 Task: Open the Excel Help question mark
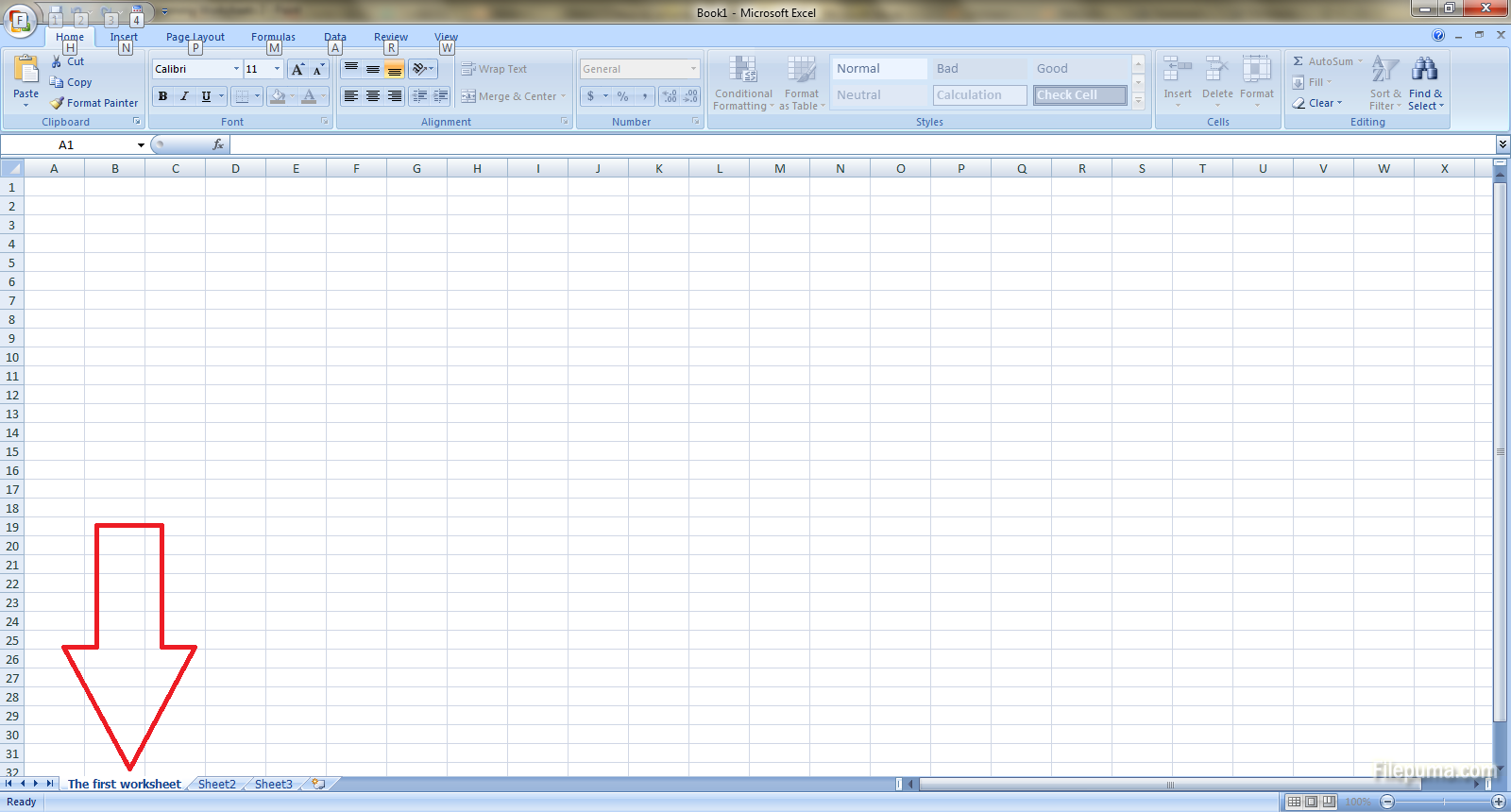coord(1438,35)
